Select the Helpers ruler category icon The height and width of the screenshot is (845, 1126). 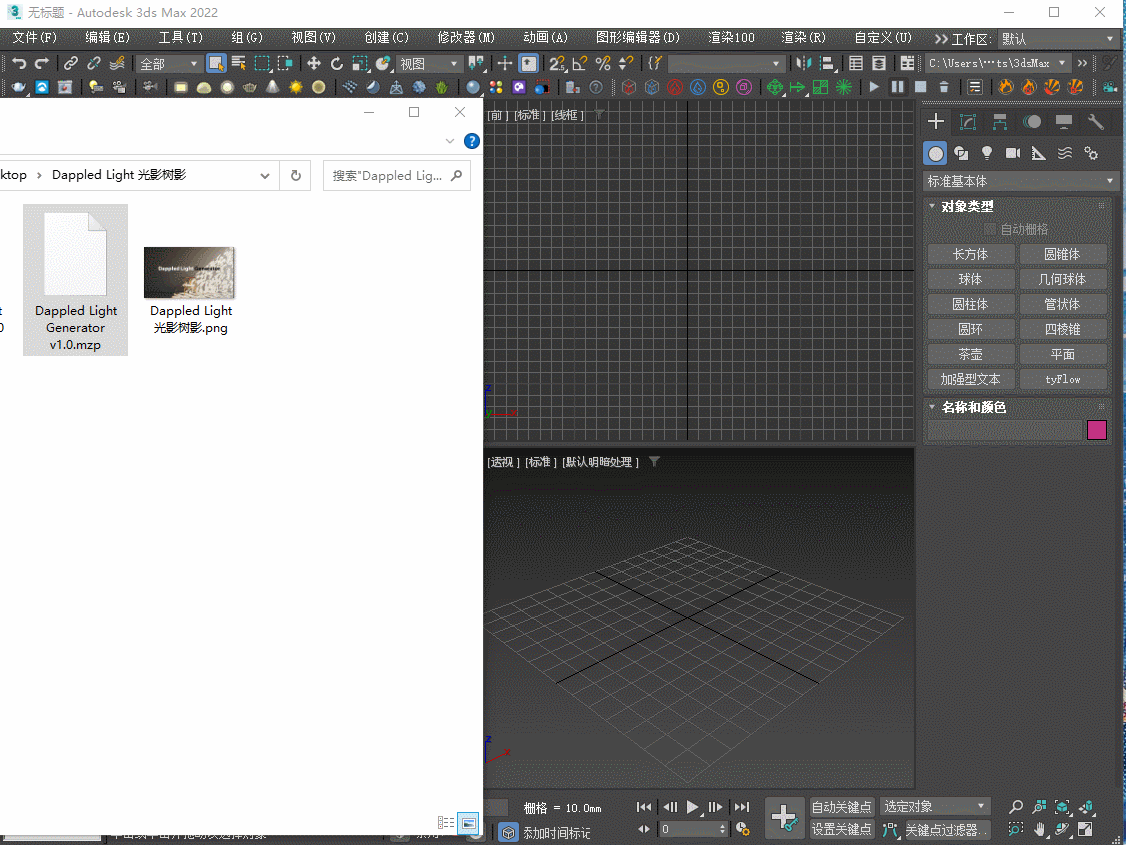point(1039,154)
